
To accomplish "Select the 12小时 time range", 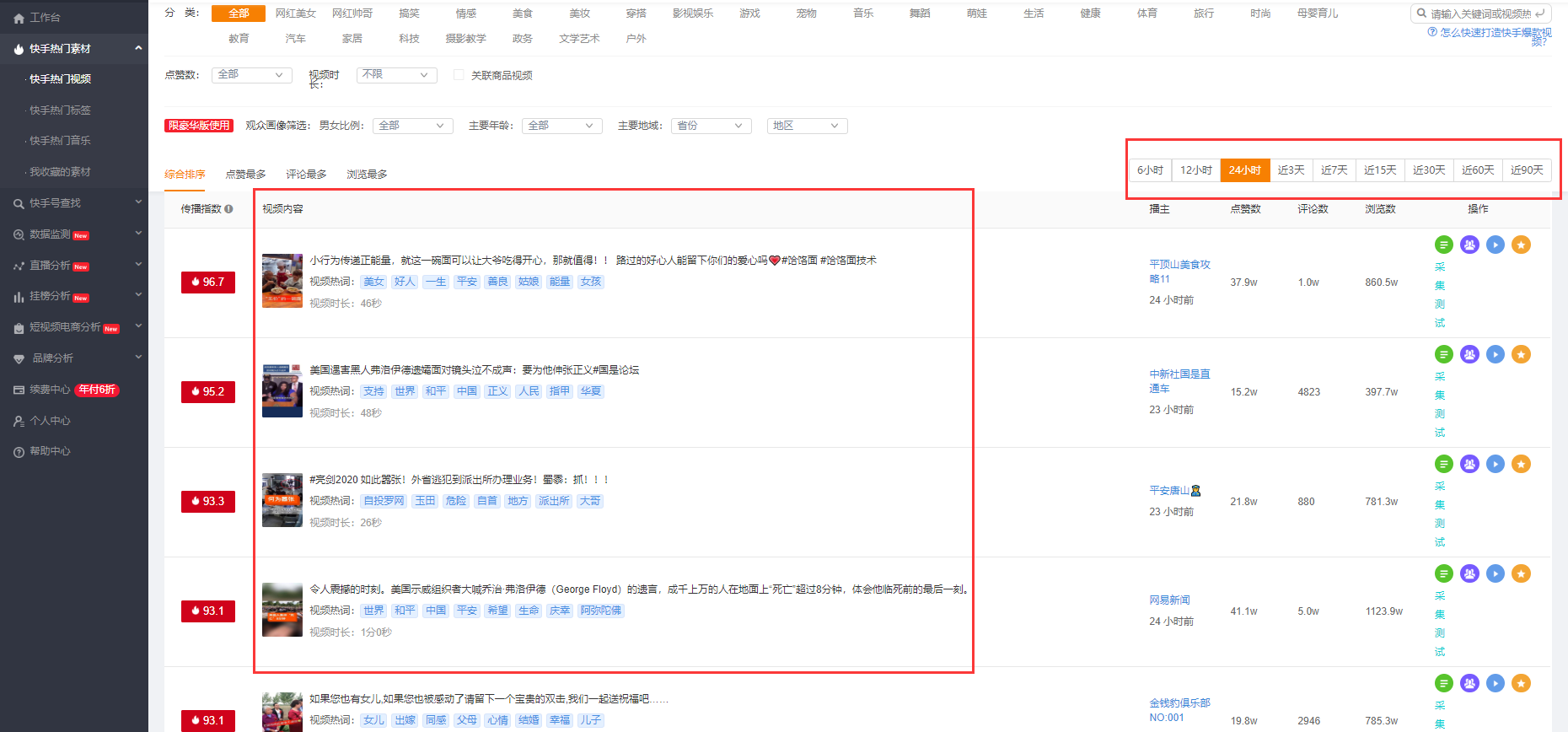I will (1195, 170).
